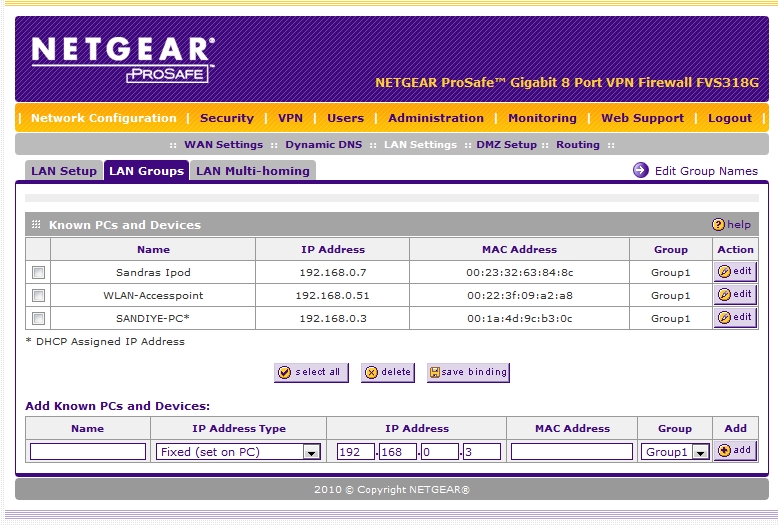Open the Network Configuration menu

point(104,118)
